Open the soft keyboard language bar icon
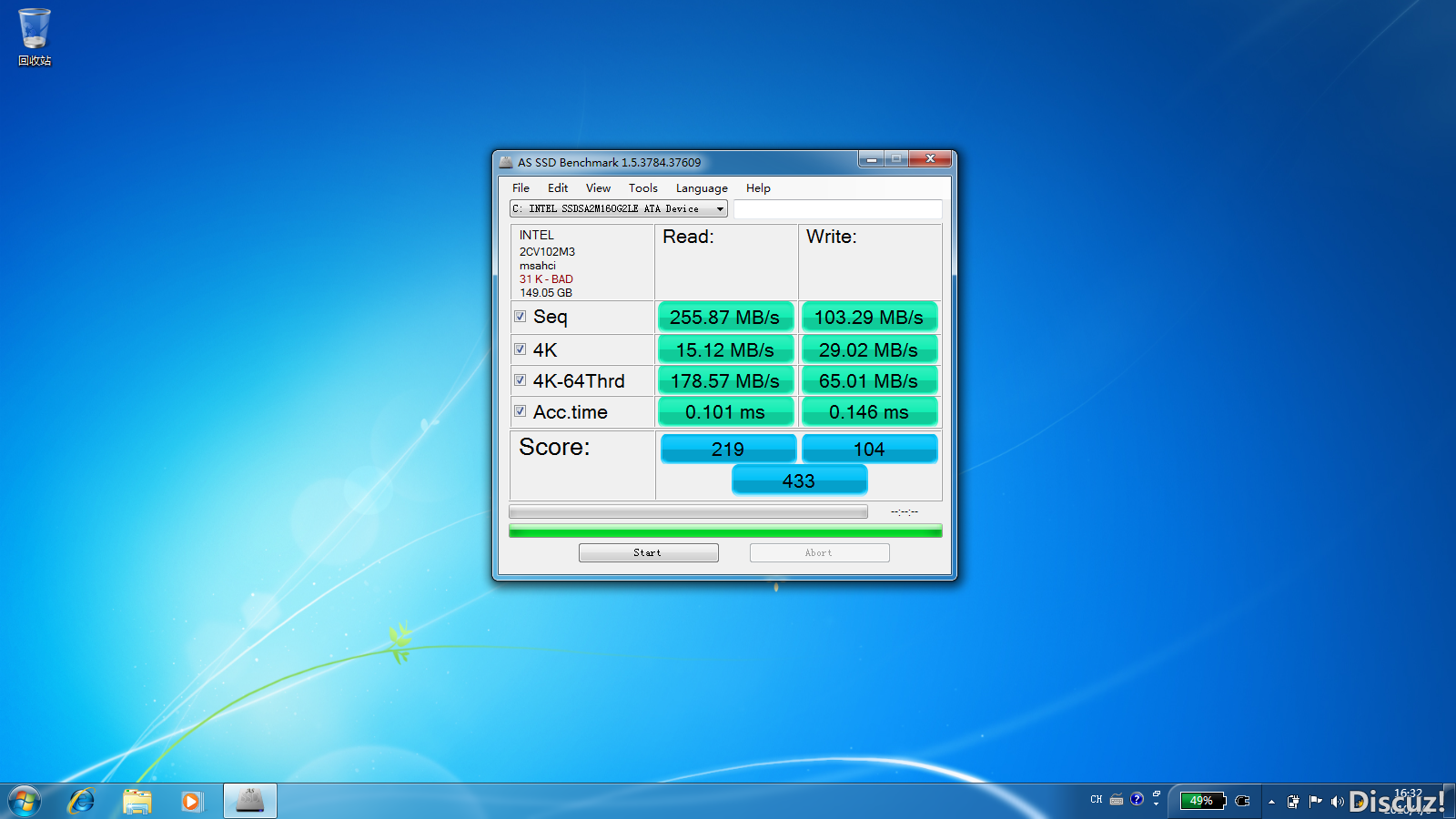1456x819 pixels. click(1117, 800)
